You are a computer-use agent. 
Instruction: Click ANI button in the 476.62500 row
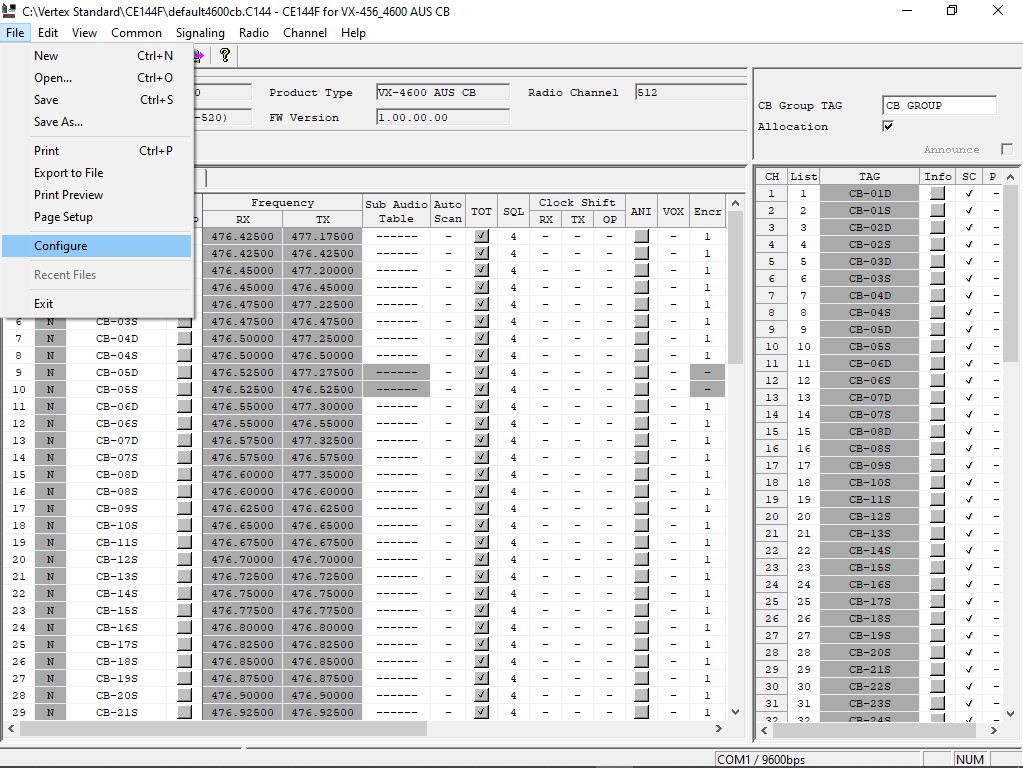click(641, 508)
